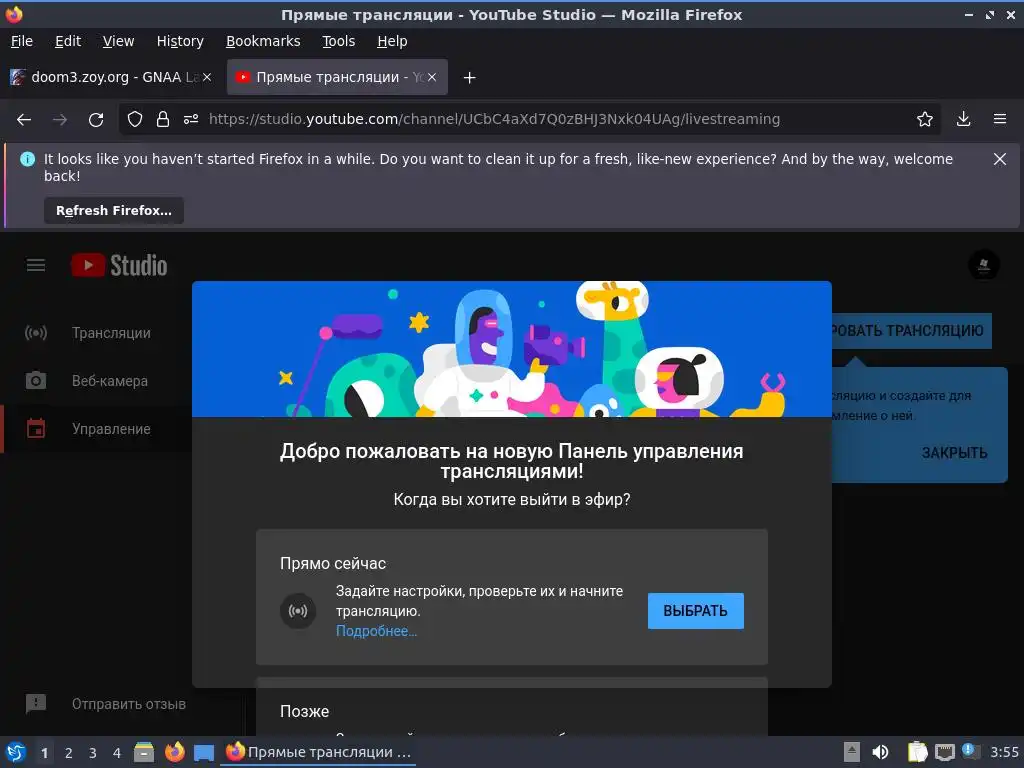Click the 3:55 clock
1024x768 pixels.
[1004, 752]
